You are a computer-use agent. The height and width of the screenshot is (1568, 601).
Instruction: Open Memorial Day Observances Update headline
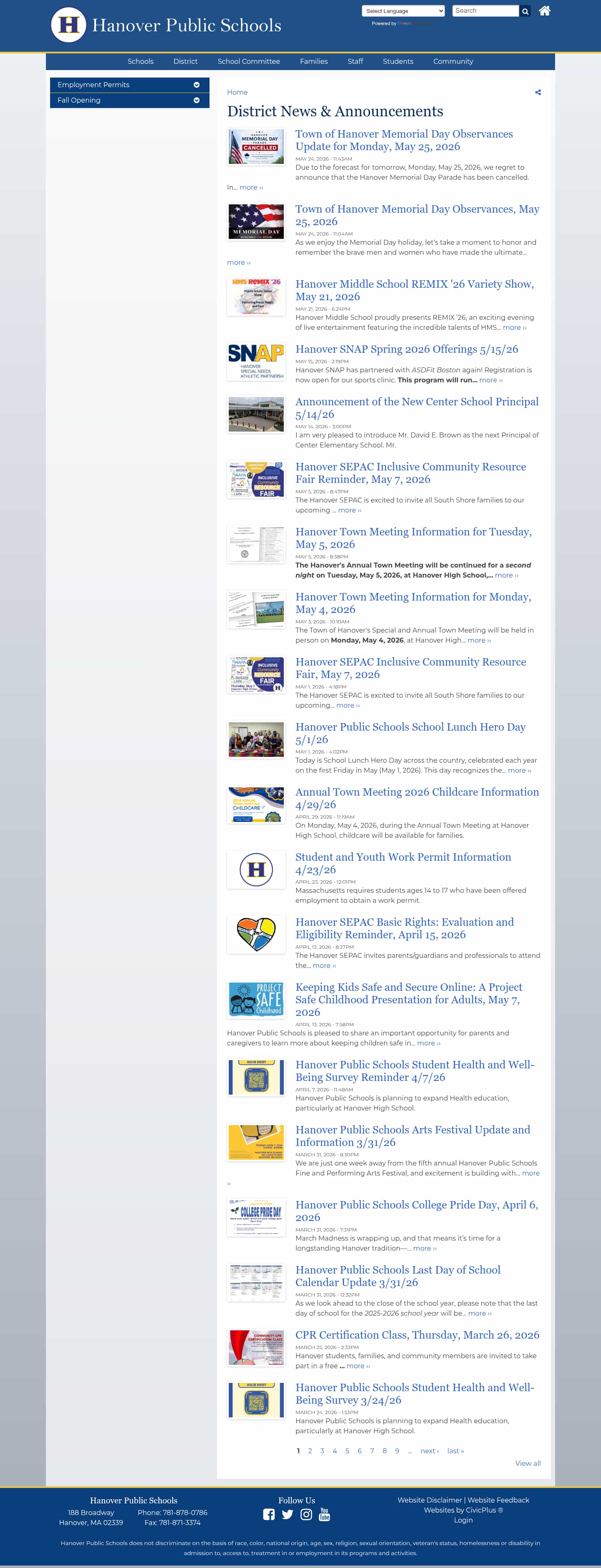pyautogui.click(x=404, y=140)
